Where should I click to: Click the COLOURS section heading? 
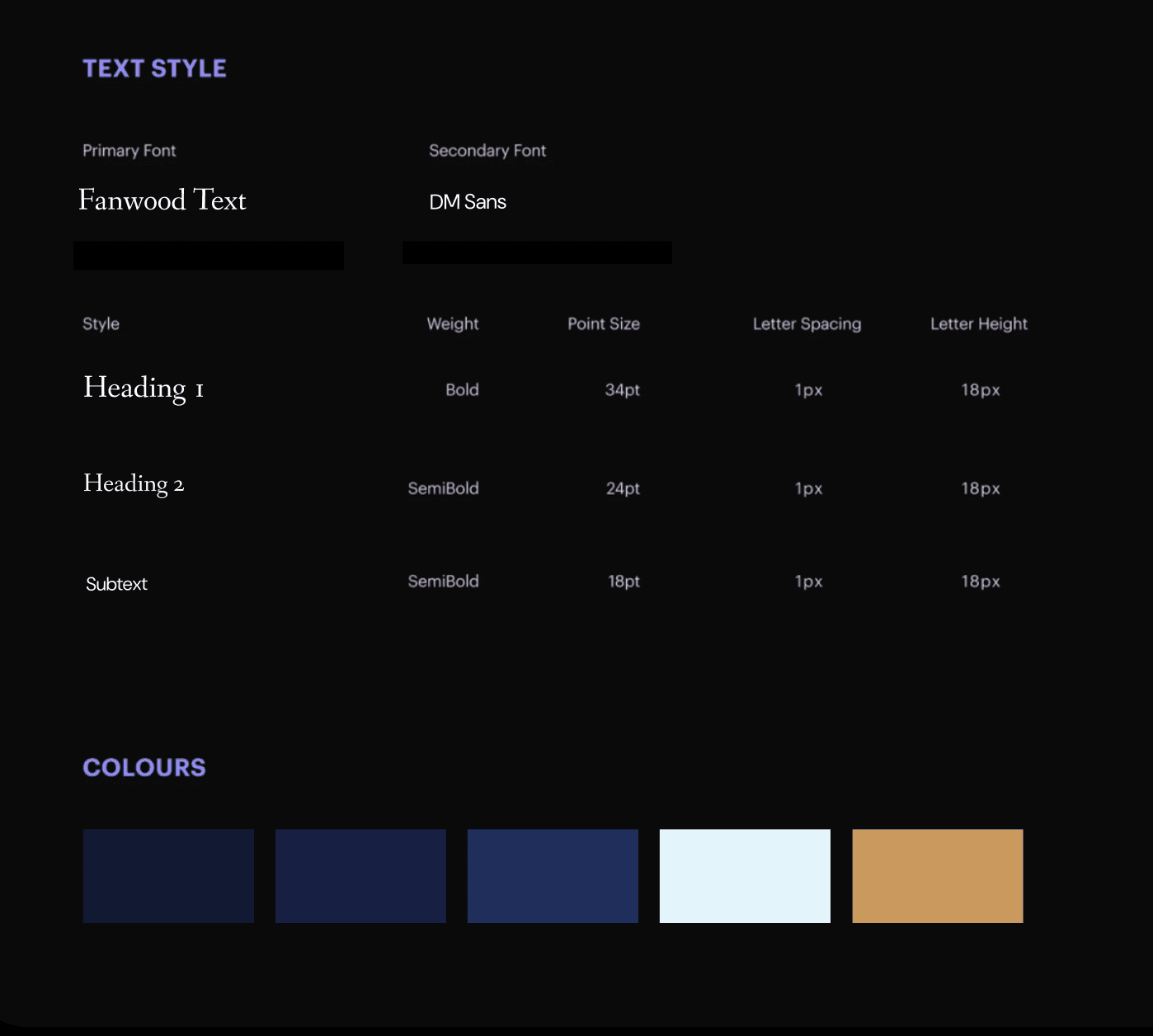144,767
